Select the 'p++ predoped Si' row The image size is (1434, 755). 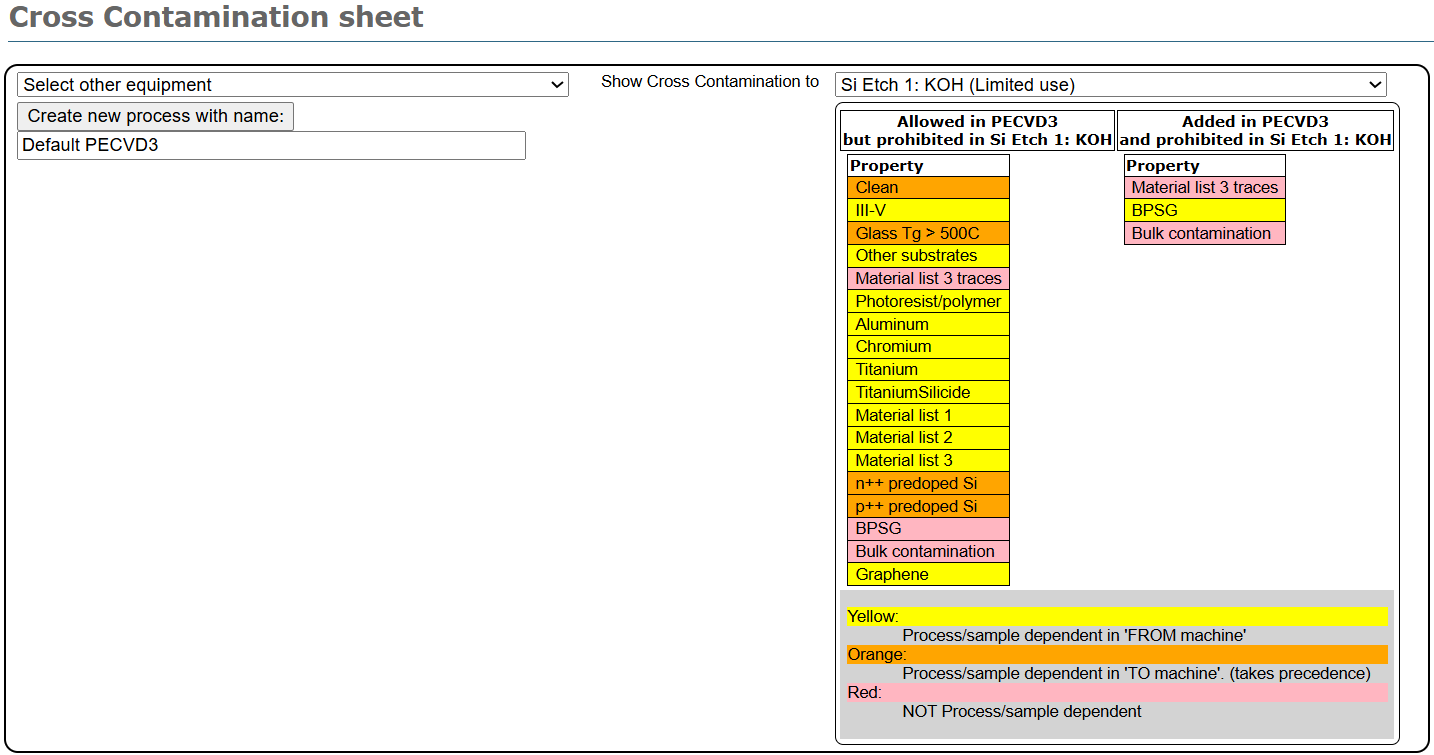(928, 506)
